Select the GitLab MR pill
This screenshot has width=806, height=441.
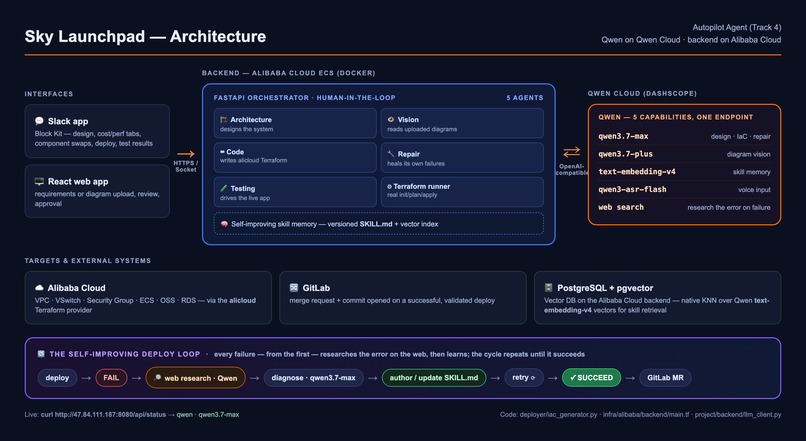[x=665, y=378]
